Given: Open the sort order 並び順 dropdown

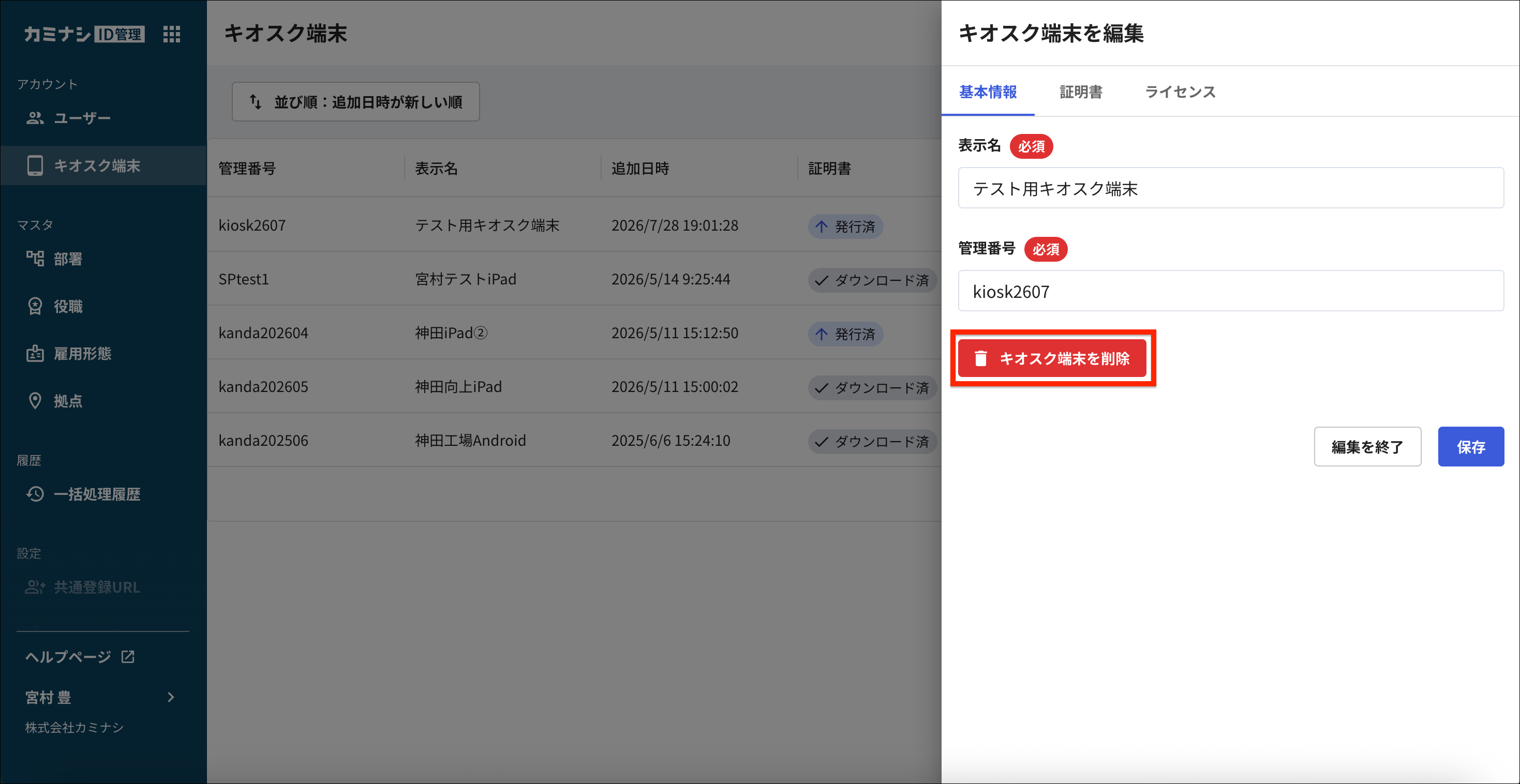Looking at the screenshot, I should pyautogui.click(x=355, y=101).
